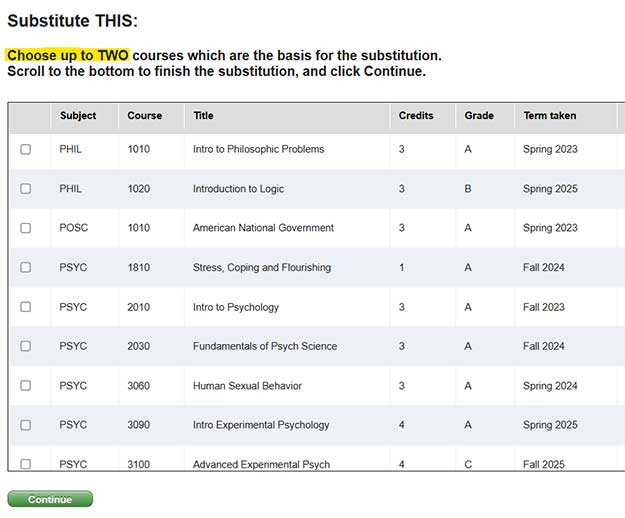Click course number 2030
The image size is (625, 518).
point(139,346)
